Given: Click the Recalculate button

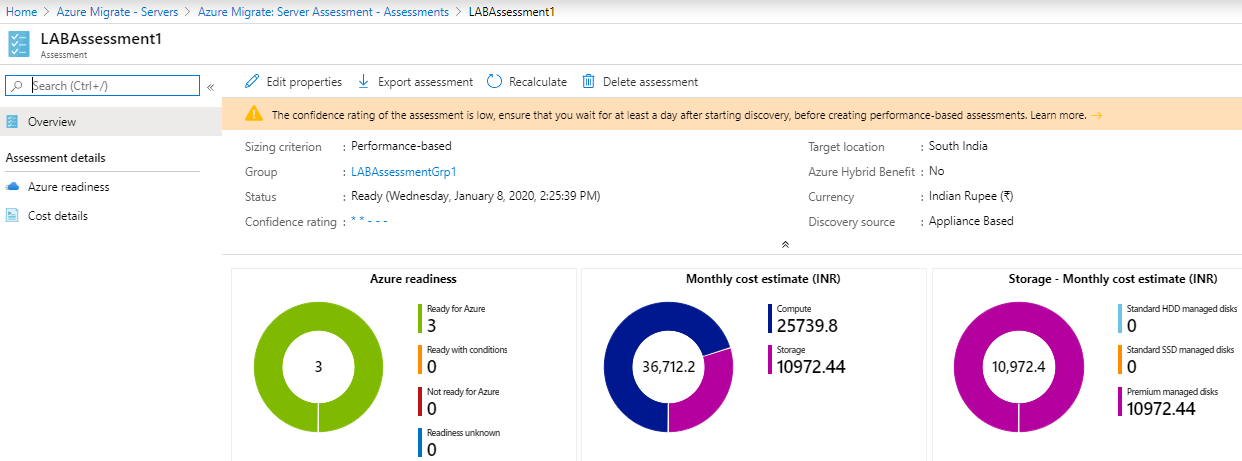Looking at the screenshot, I should click(x=527, y=82).
